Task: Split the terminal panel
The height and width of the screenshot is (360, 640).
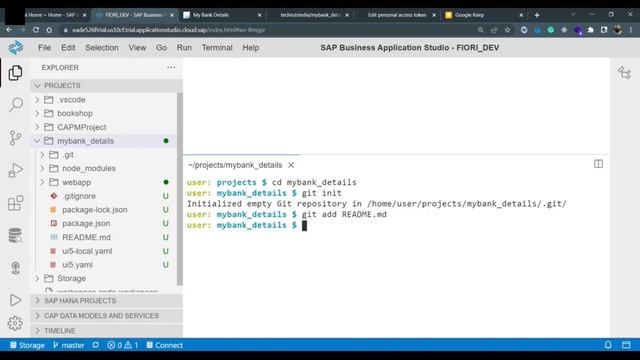Action: [x=598, y=164]
